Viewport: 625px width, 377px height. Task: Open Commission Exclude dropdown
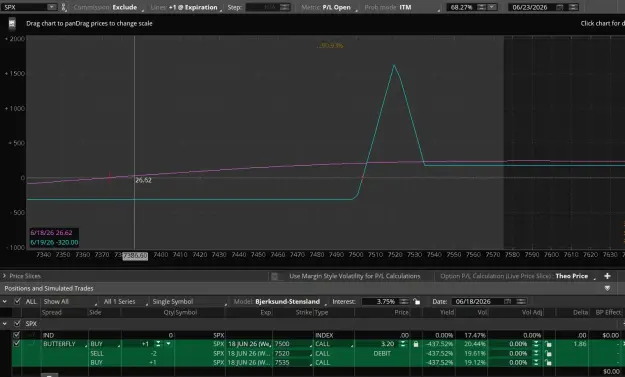[x=108, y=7]
